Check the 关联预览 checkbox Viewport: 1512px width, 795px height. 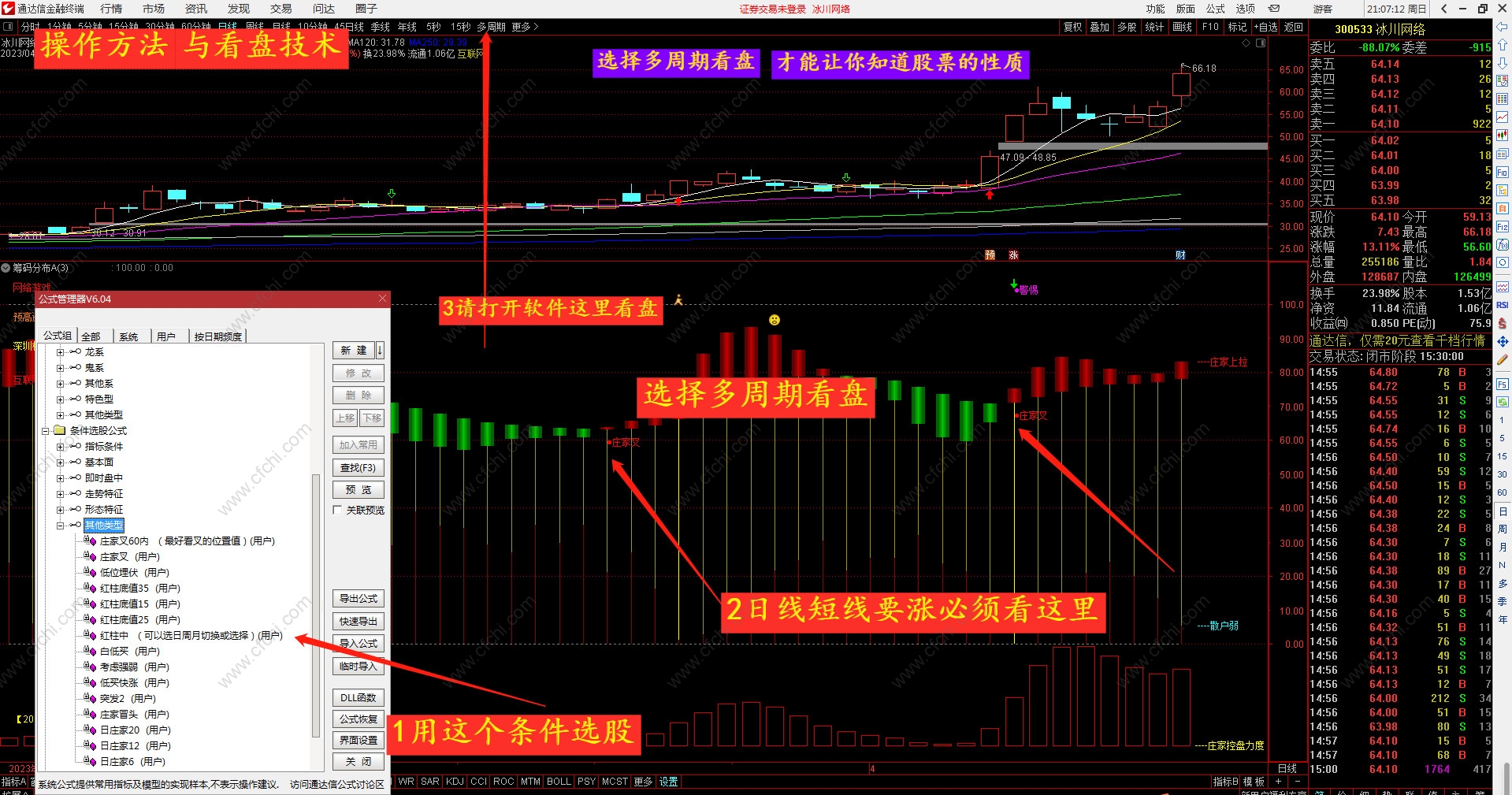tap(337, 510)
